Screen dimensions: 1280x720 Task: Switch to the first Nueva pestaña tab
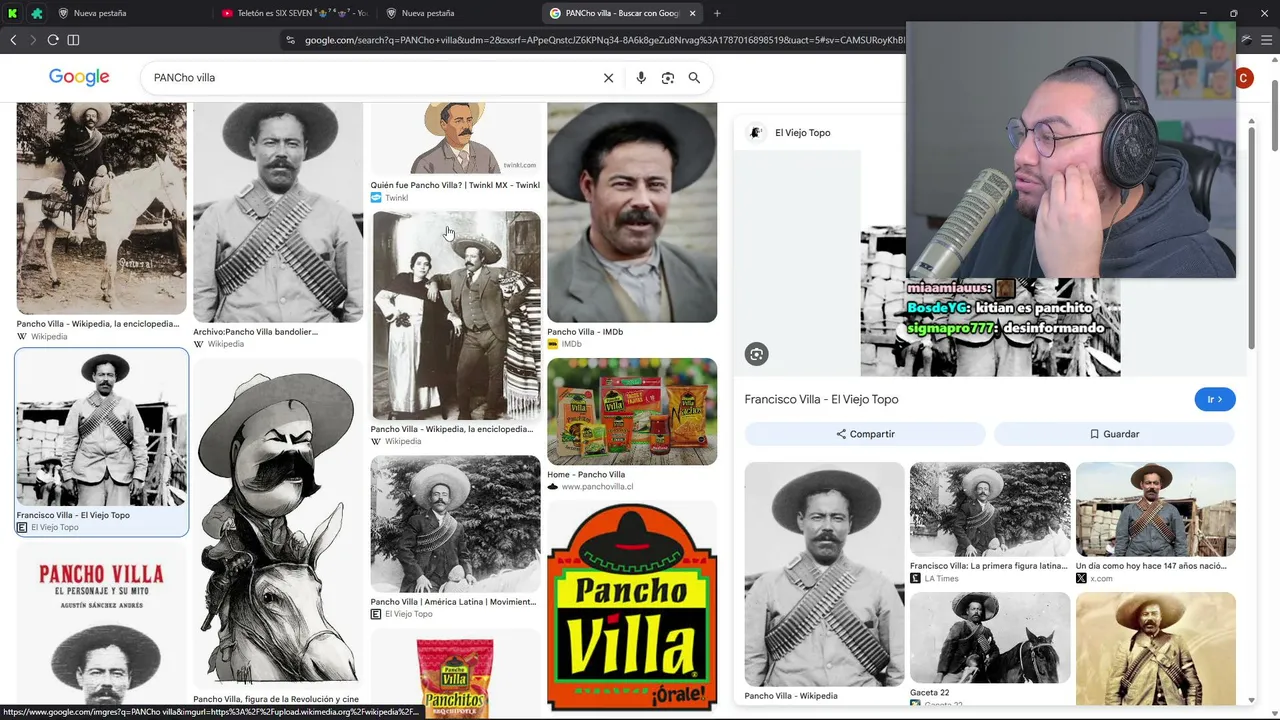pyautogui.click(x=130, y=13)
